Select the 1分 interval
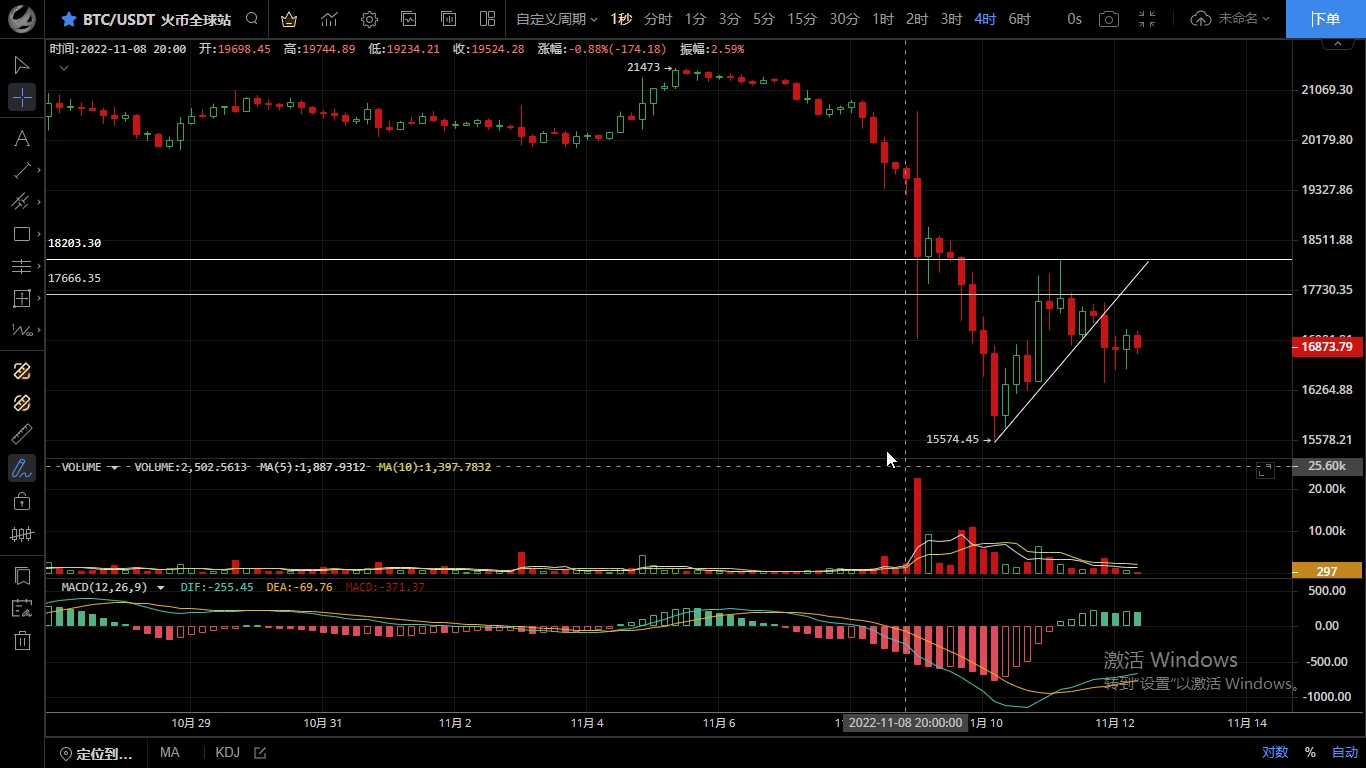 point(695,19)
